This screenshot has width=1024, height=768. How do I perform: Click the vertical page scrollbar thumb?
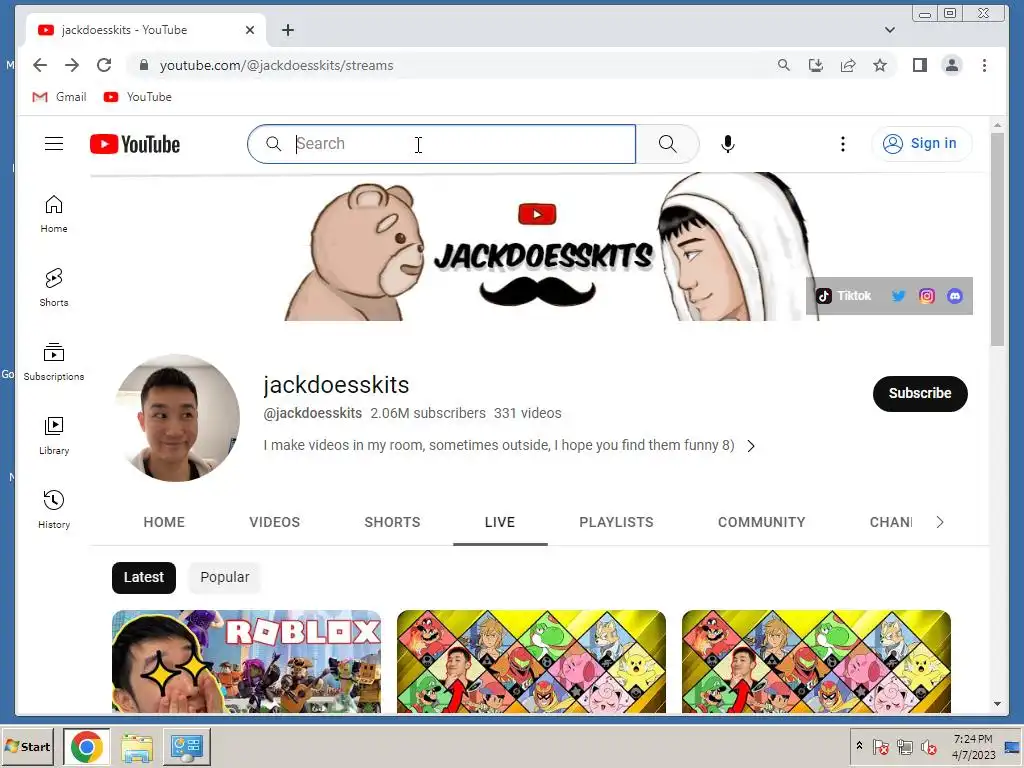(x=997, y=238)
